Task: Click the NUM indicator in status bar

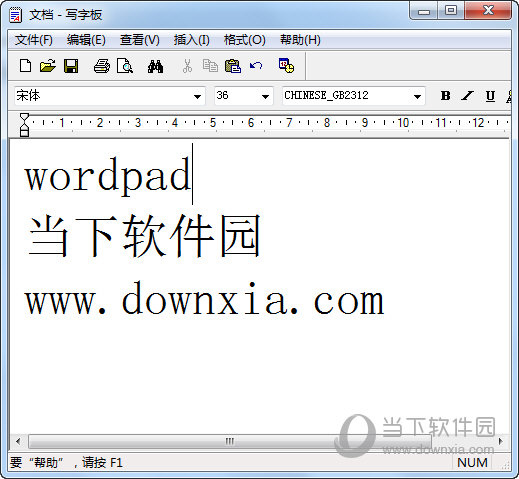Action: (x=472, y=463)
